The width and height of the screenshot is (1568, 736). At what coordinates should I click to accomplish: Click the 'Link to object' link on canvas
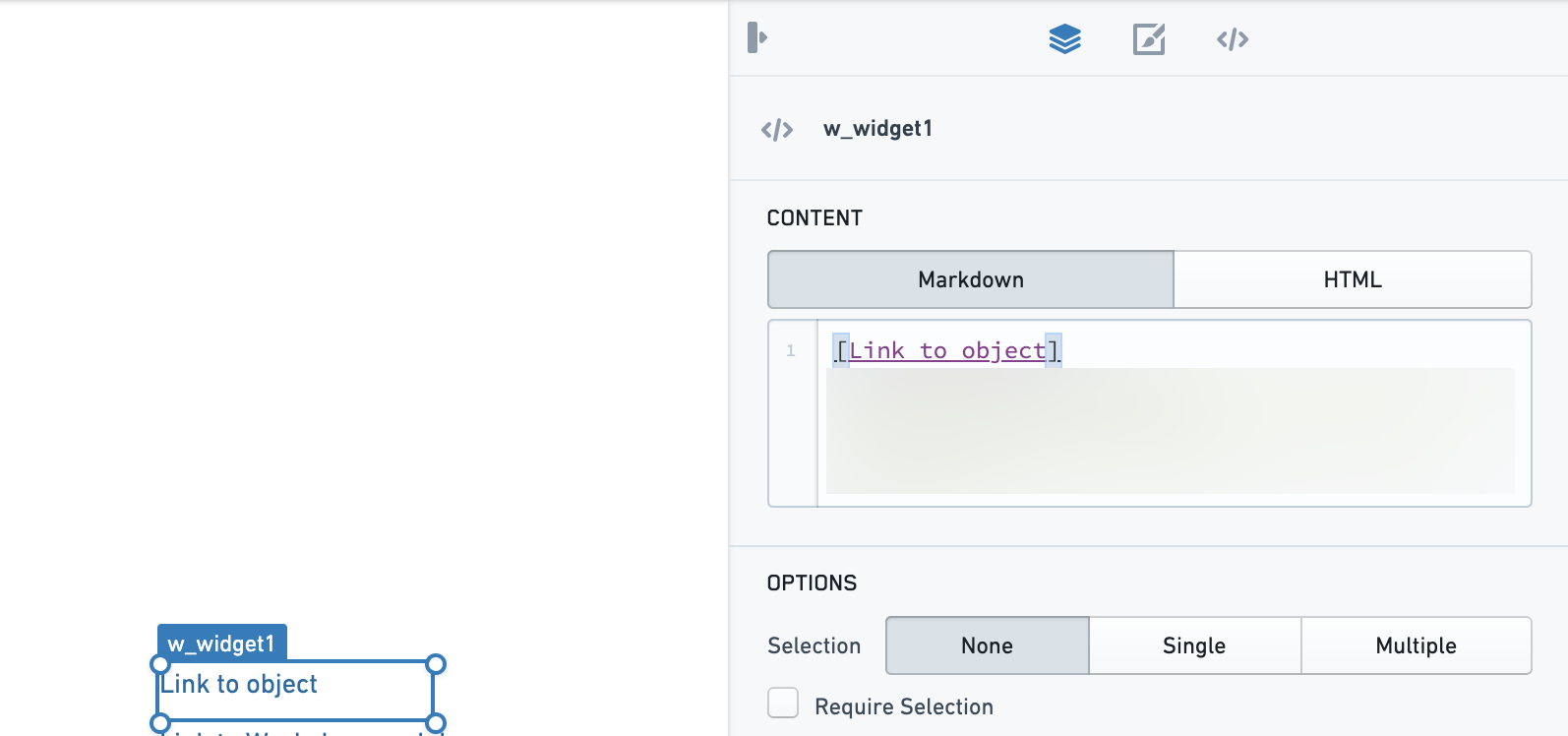(x=239, y=684)
